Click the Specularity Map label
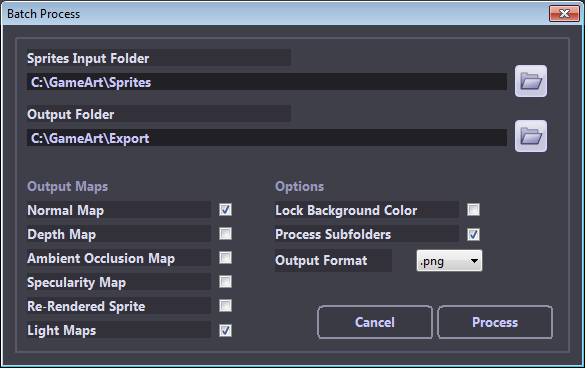 click(x=119, y=282)
